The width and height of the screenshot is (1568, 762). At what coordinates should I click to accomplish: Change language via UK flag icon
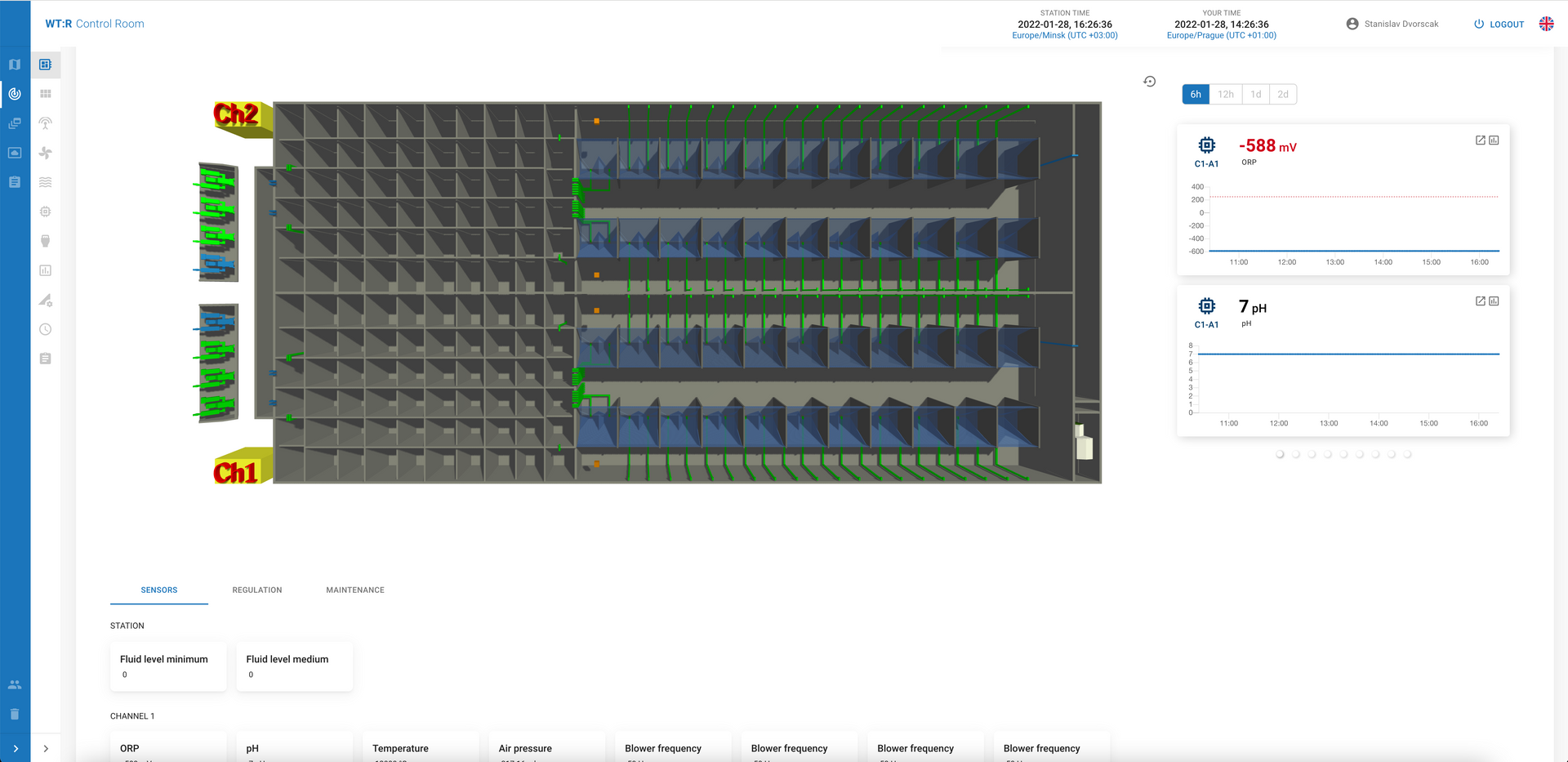click(1547, 24)
